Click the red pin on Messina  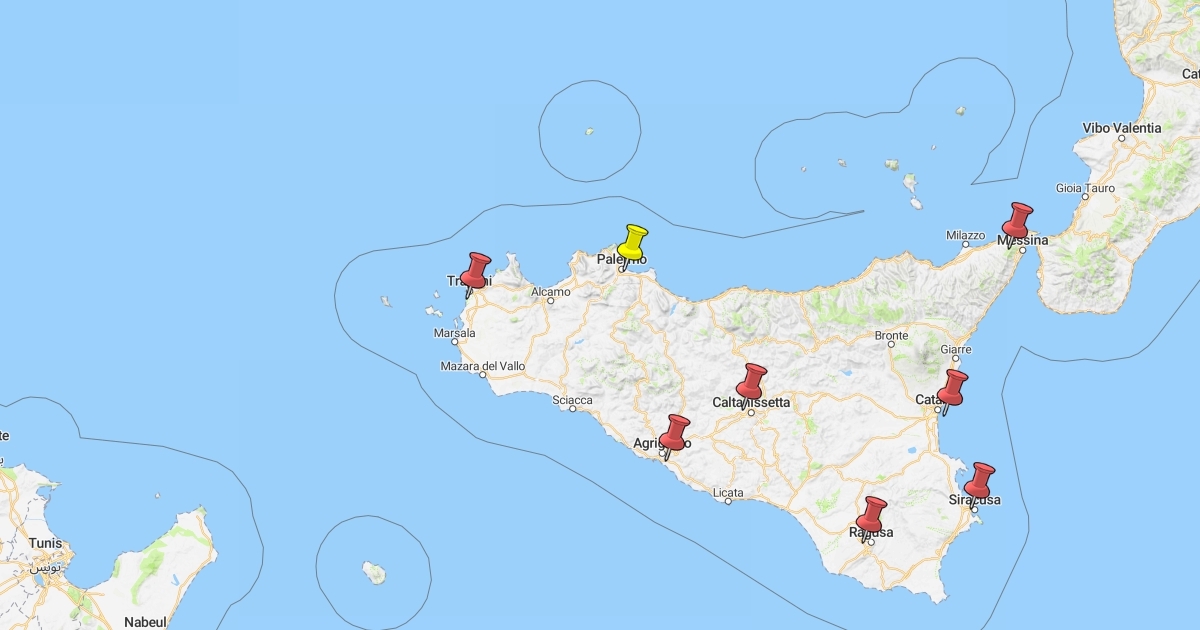[1018, 220]
